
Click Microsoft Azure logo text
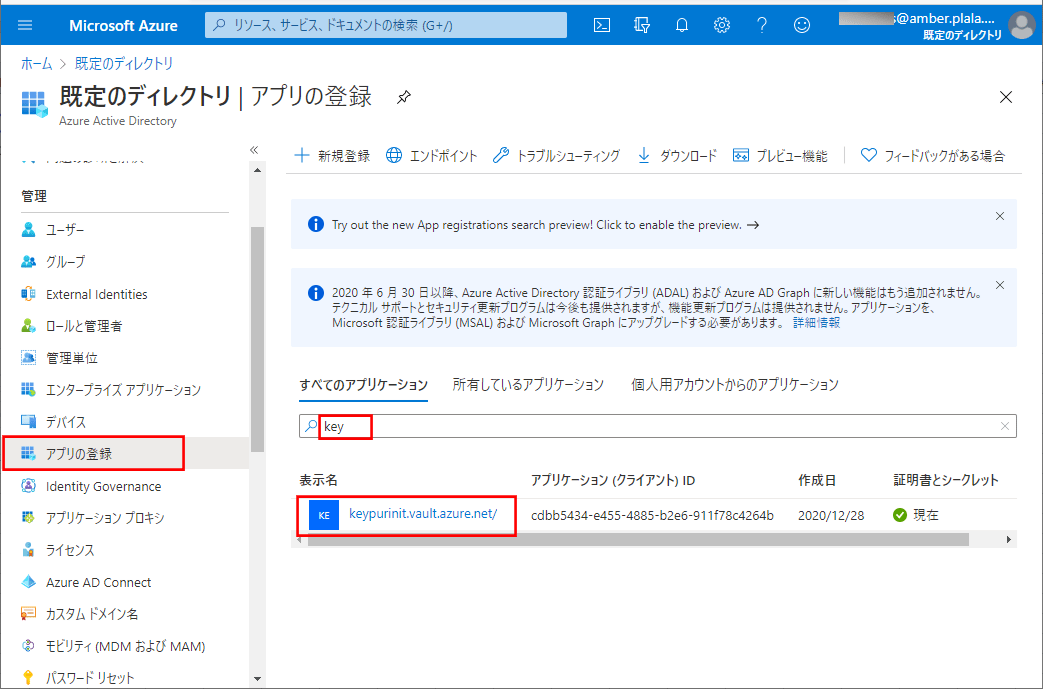[123, 25]
